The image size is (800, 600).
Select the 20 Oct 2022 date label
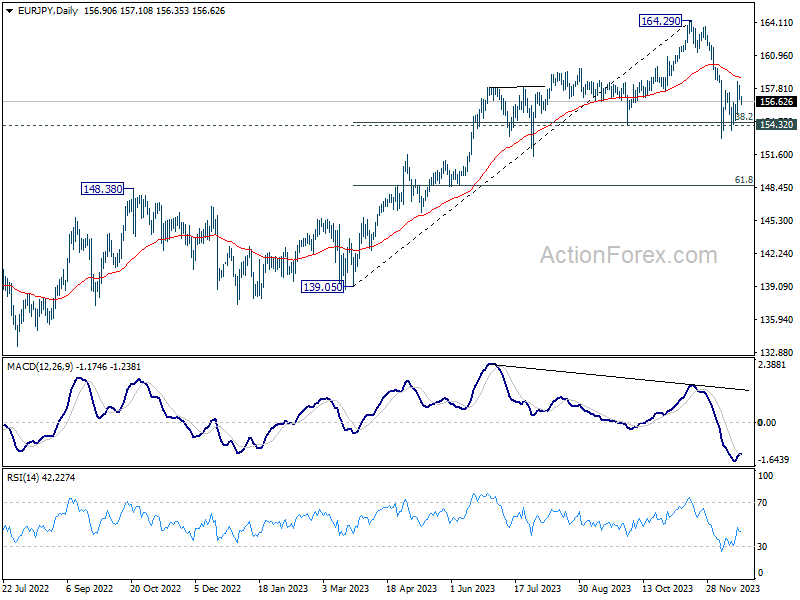click(155, 588)
